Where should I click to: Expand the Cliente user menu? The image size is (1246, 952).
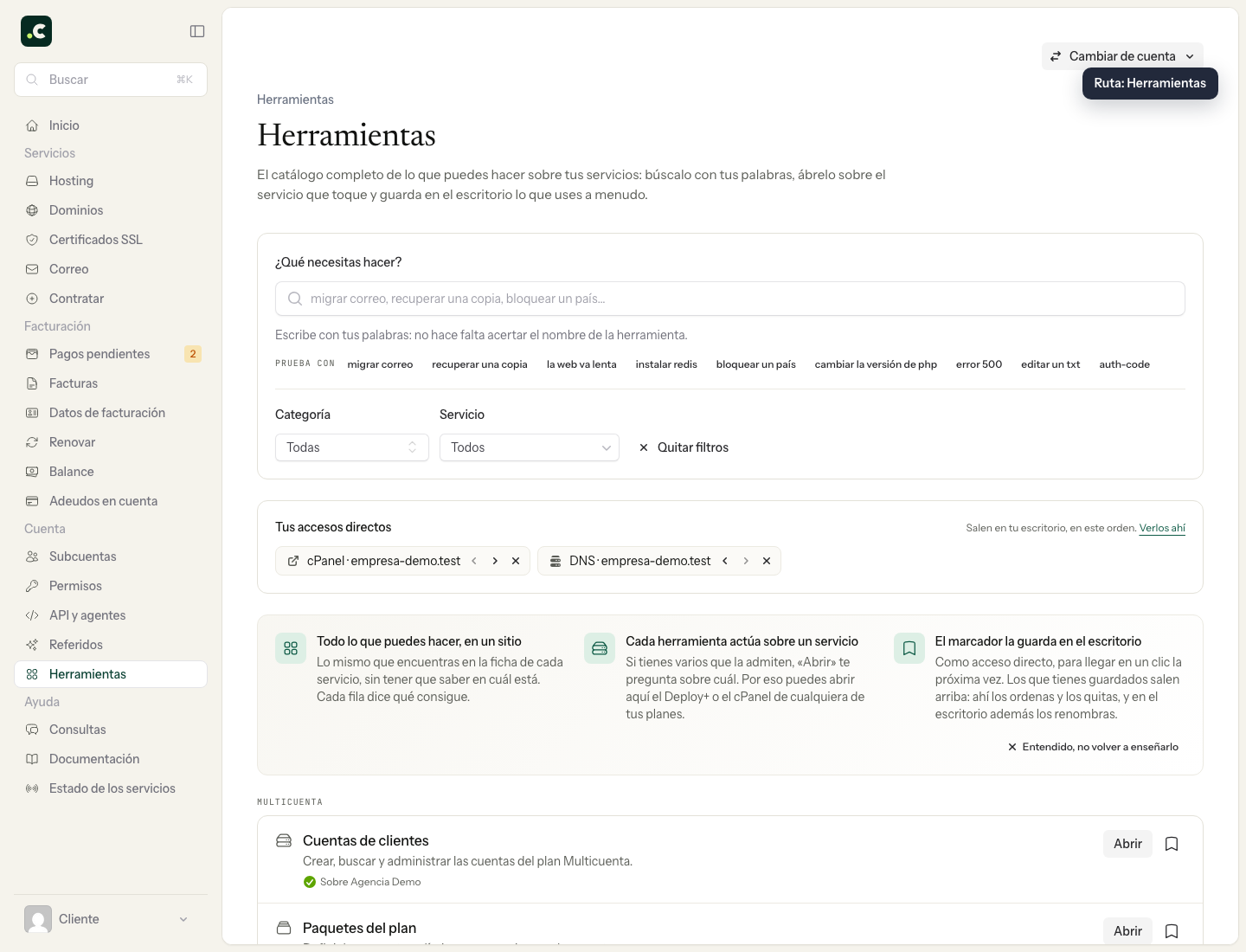coord(111,919)
